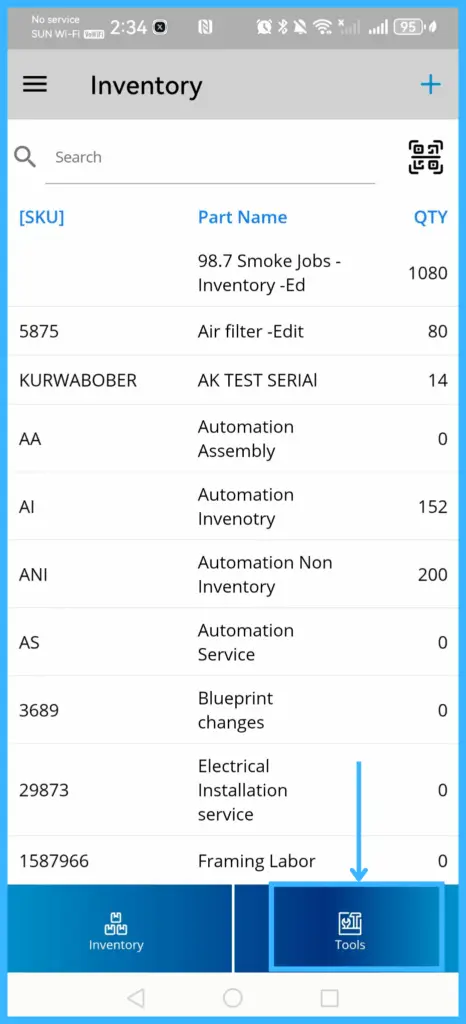Open the AK TEST SERIAl row
The height and width of the screenshot is (1024, 466).
pyautogui.click(x=233, y=380)
